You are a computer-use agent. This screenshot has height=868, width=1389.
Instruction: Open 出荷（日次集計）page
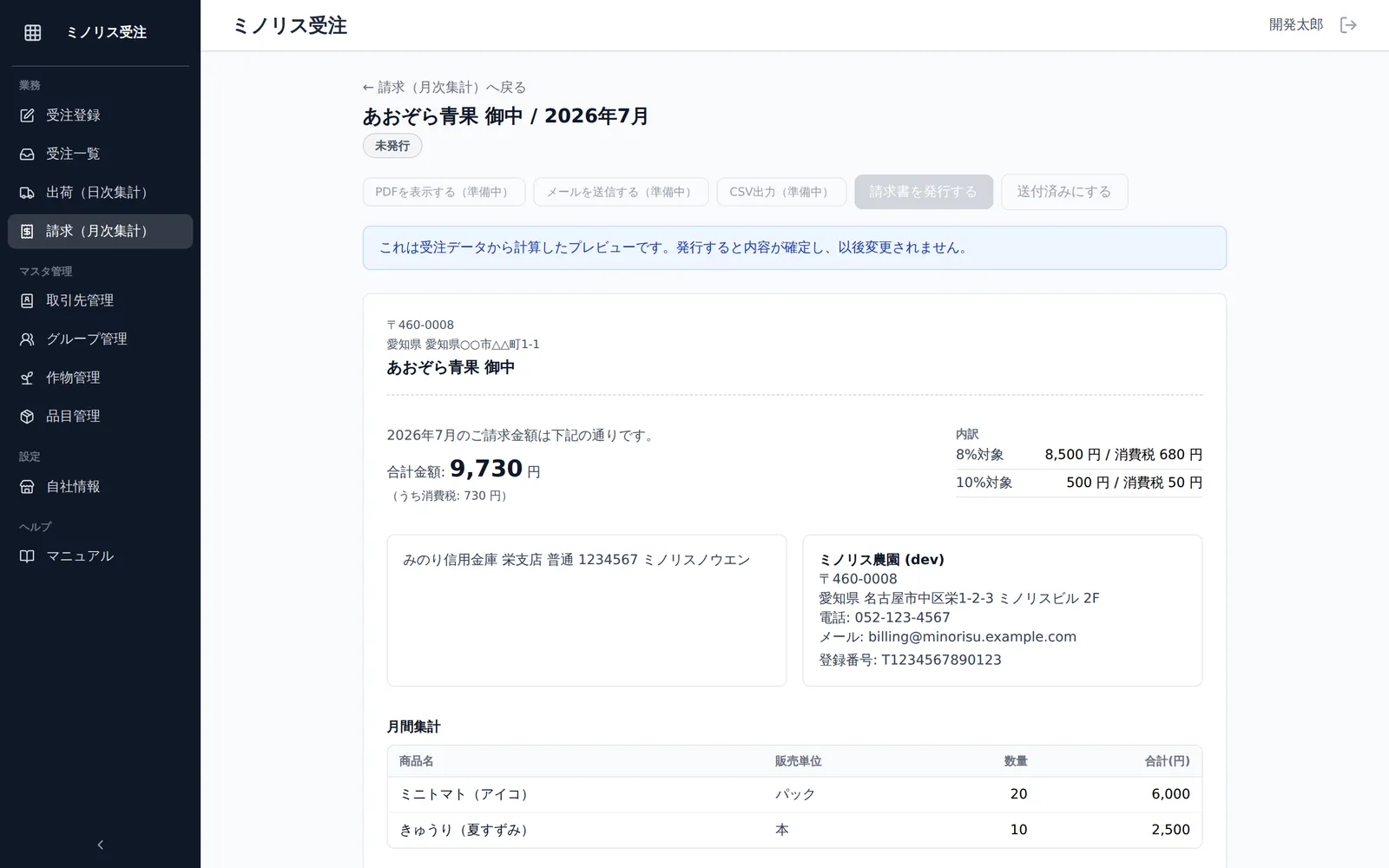point(100,193)
